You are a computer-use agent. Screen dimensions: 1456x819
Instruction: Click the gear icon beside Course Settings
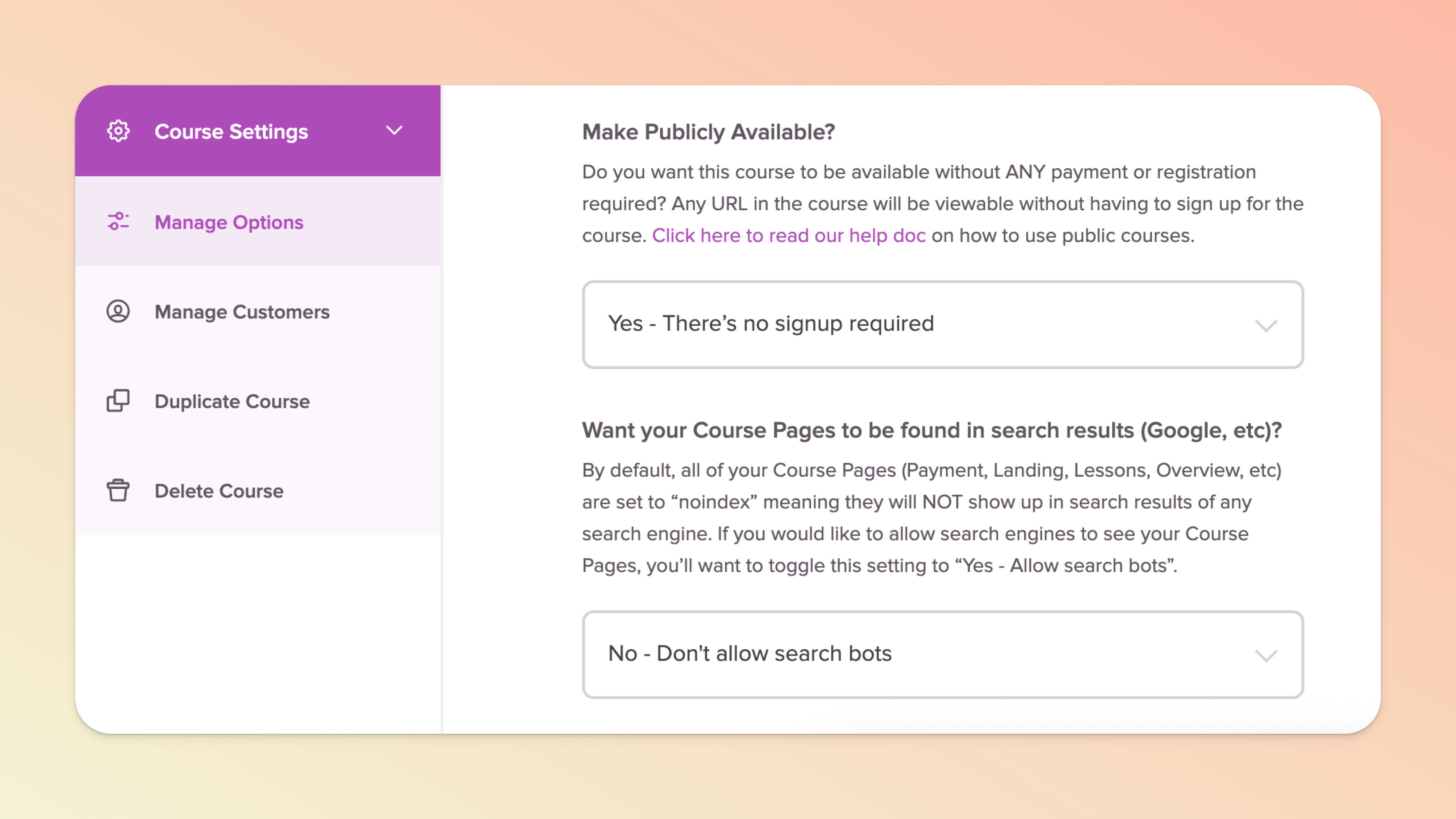point(118,131)
